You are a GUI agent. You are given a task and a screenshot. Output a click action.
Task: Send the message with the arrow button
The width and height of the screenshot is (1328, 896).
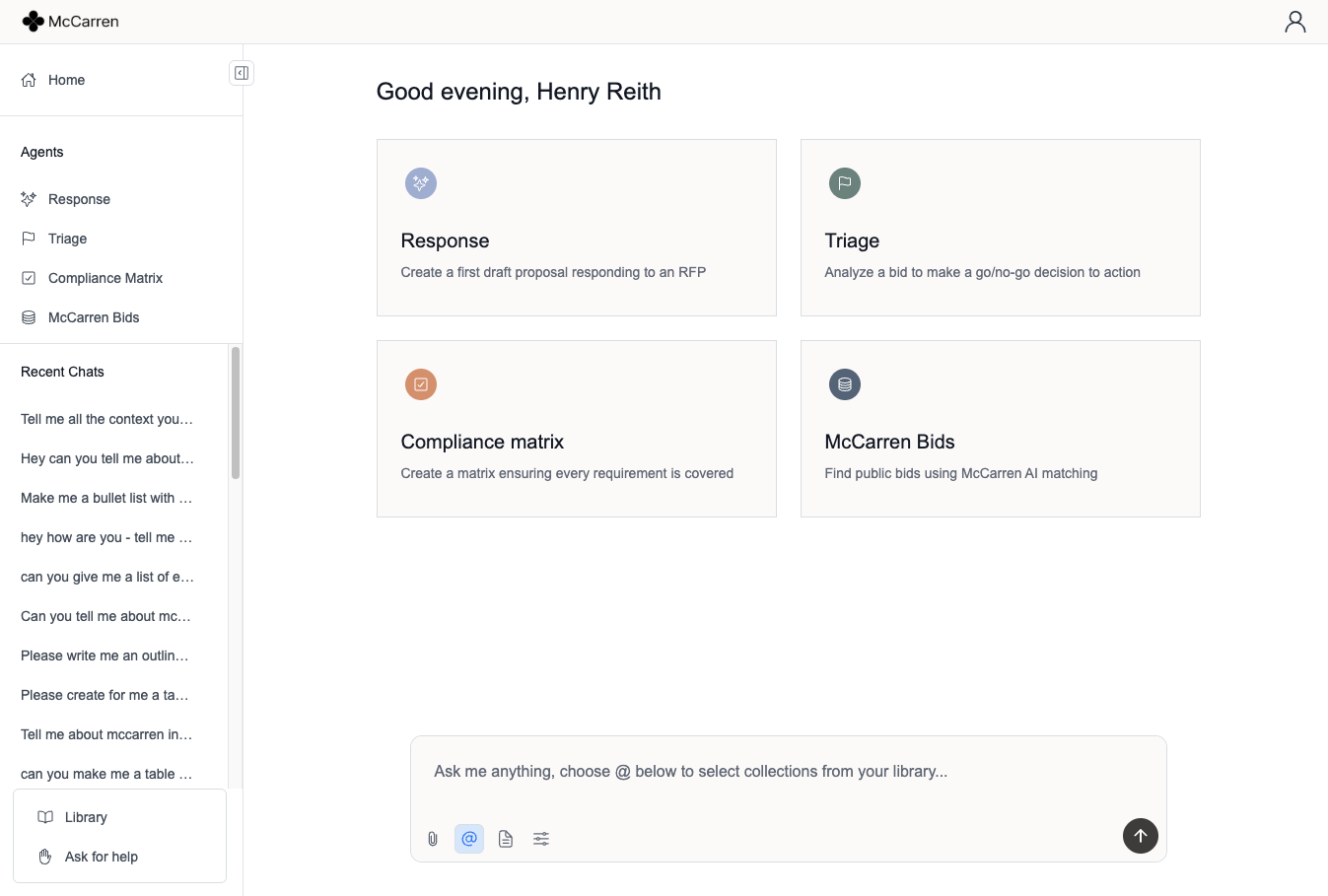pos(1141,836)
